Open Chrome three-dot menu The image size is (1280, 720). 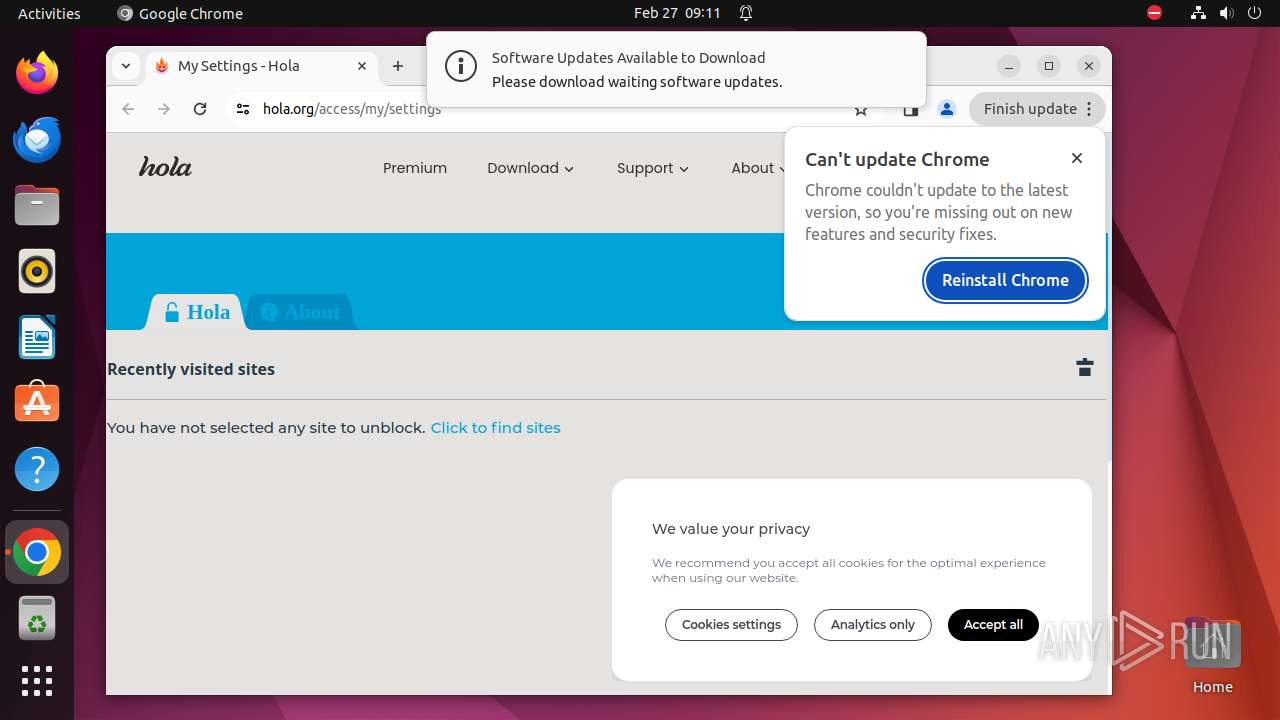tap(1089, 109)
